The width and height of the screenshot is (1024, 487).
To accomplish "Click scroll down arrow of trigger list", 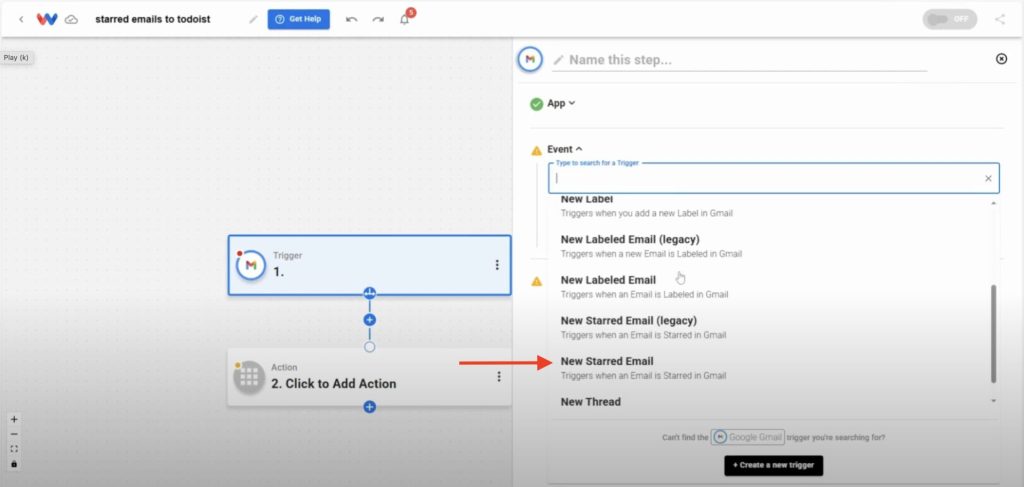I will [994, 401].
